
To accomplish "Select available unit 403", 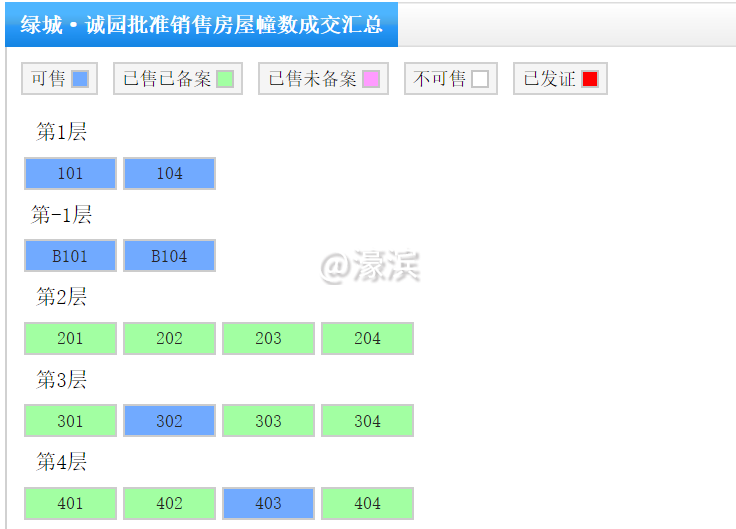I will [x=268, y=503].
